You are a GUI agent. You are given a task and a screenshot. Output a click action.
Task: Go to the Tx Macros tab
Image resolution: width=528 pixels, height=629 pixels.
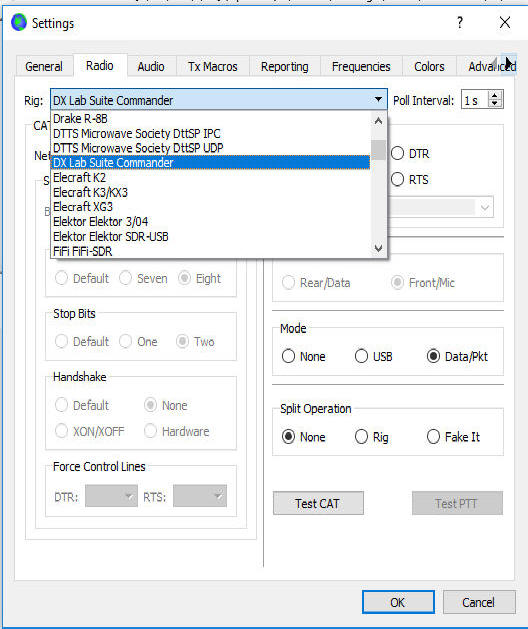(x=213, y=66)
